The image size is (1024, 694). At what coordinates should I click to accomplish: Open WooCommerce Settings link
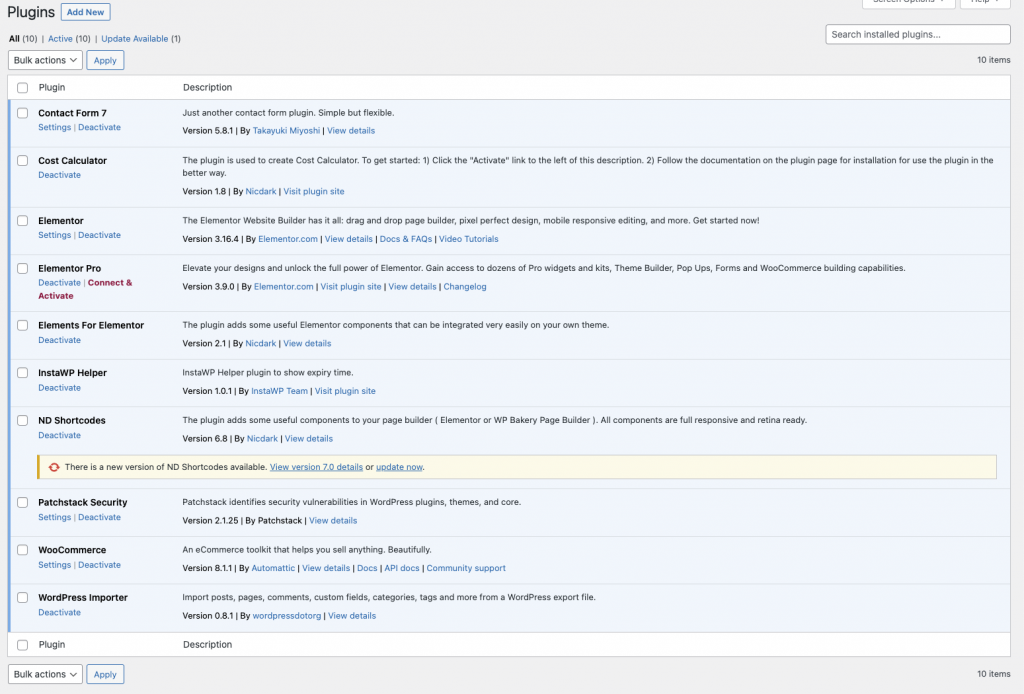pyautogui.click(x=54, y=565)
